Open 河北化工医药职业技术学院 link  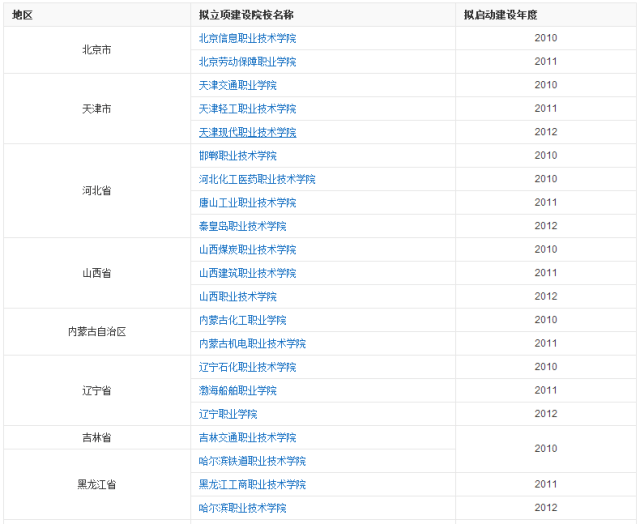(257, 179)
